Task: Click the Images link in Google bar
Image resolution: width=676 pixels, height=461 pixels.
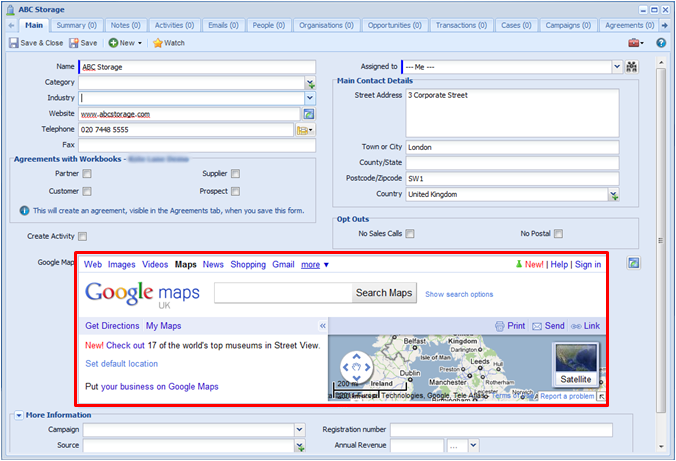Action: [122, 265]
